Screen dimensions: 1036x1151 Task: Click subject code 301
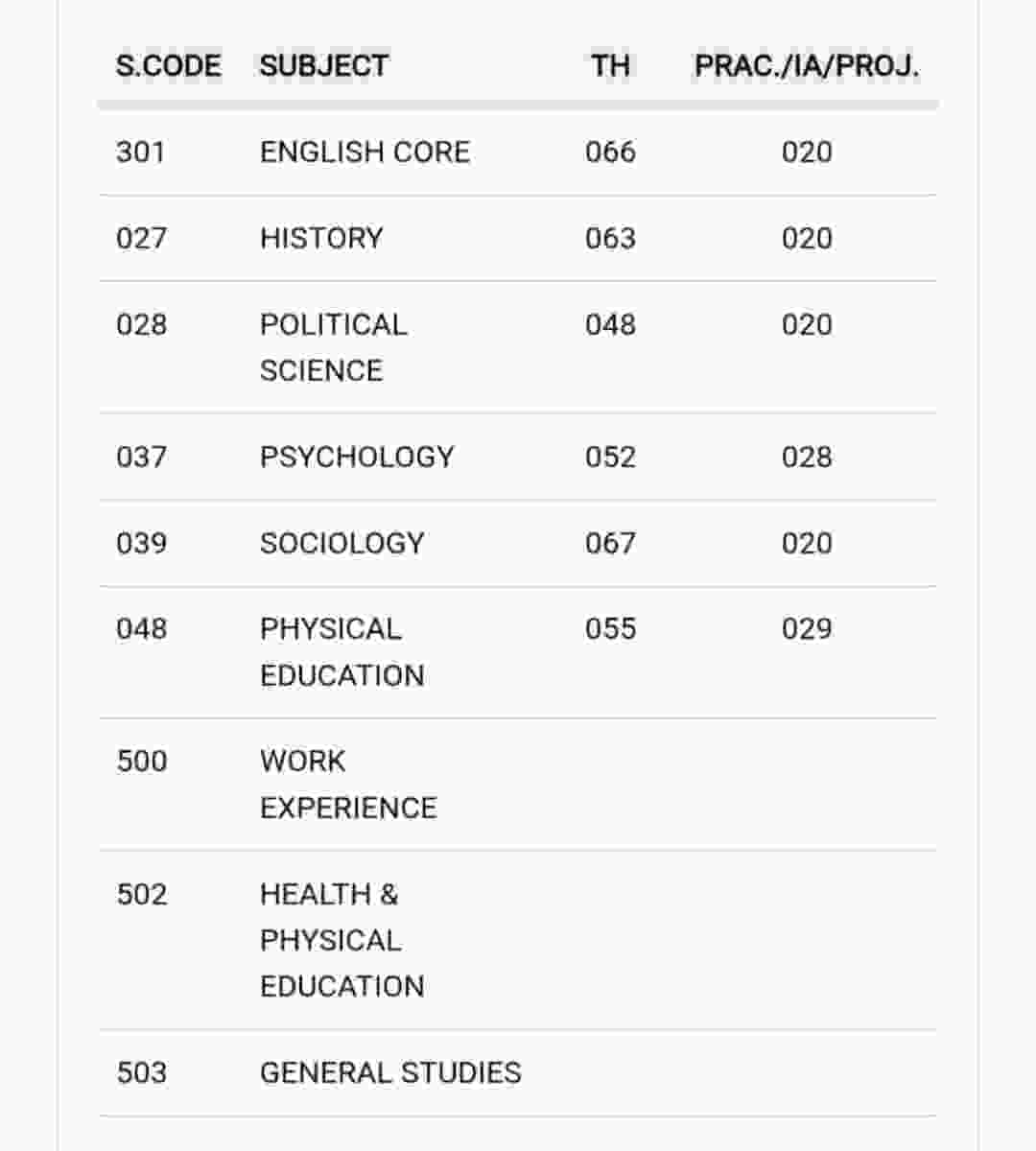pyautogui.click(x=141, y=153)
